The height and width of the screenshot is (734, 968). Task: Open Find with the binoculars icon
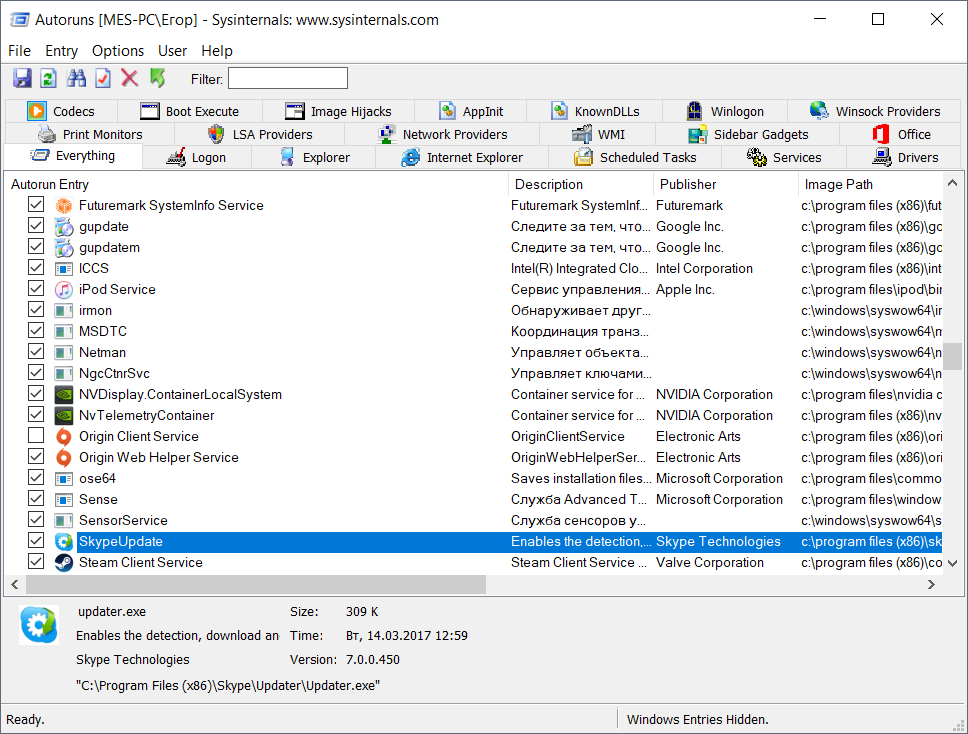point(76,78)
